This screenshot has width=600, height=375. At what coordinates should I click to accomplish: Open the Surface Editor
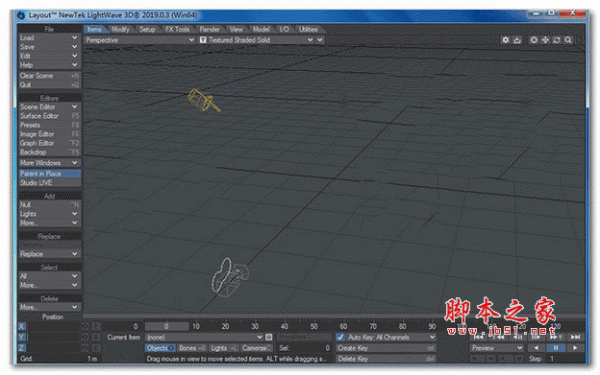click(49, 116)
